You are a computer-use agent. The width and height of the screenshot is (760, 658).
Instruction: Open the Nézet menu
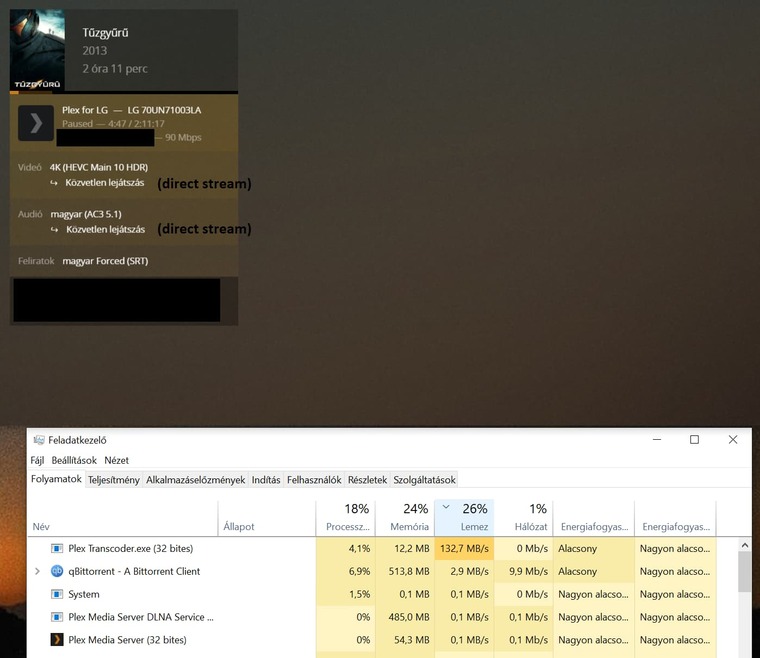117,460
